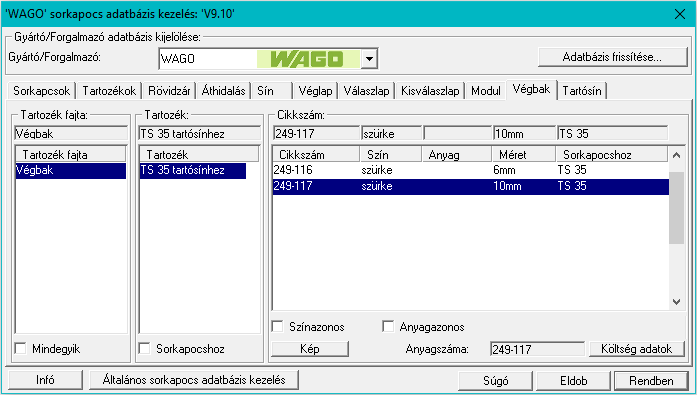
Task: Click the Anyag column header
Action: click(x=457, y=155)
